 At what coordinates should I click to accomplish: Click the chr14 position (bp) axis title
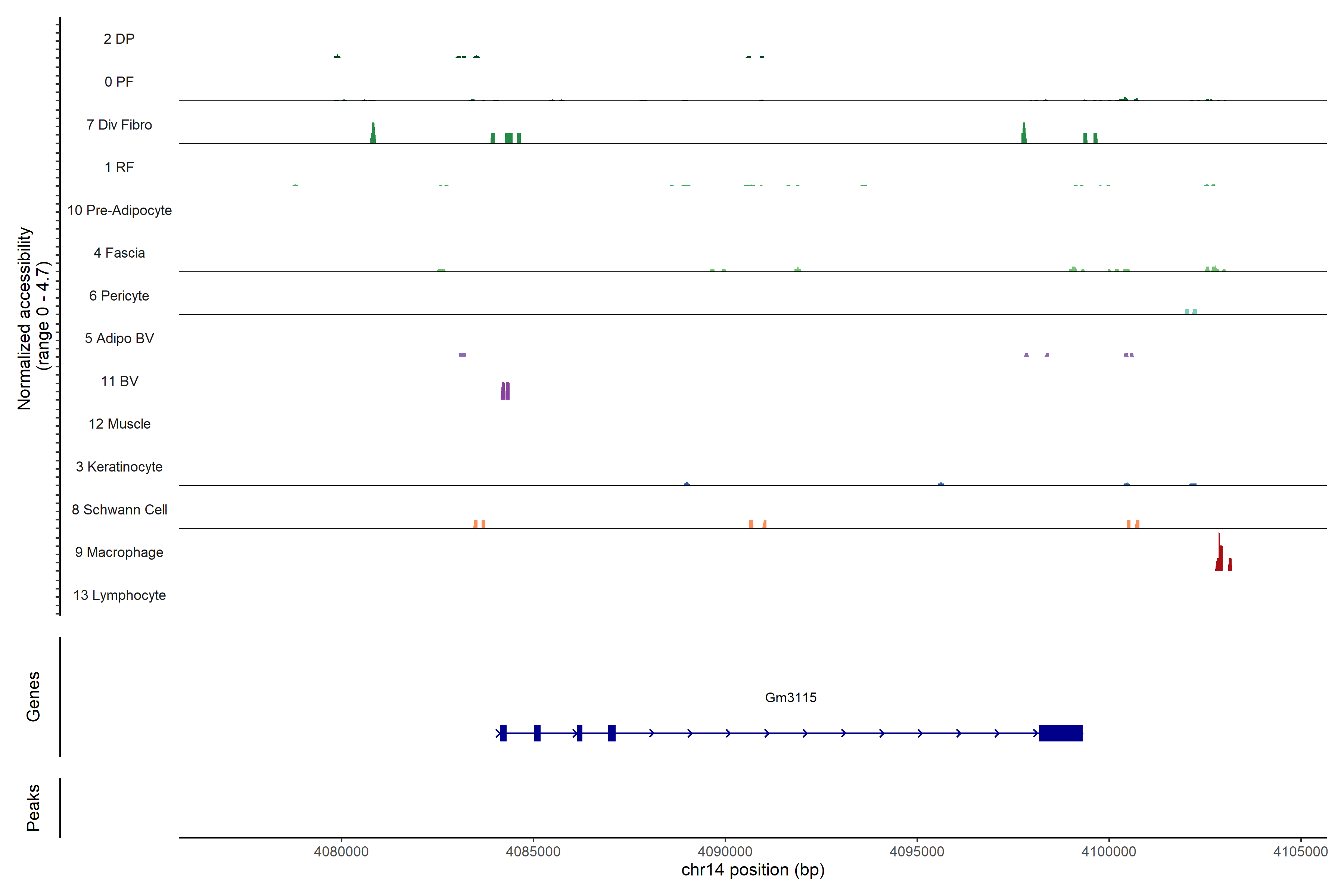[x=753, y=870]
